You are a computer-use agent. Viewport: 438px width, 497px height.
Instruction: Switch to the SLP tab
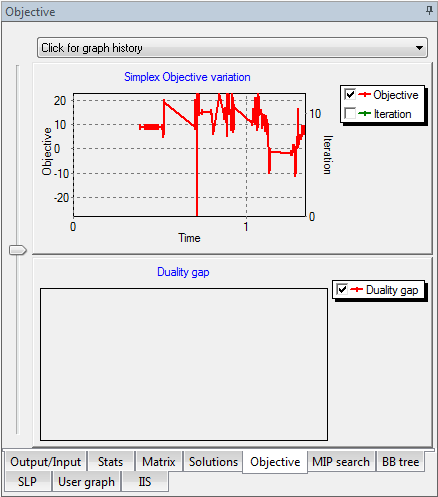tap(27, 481)
